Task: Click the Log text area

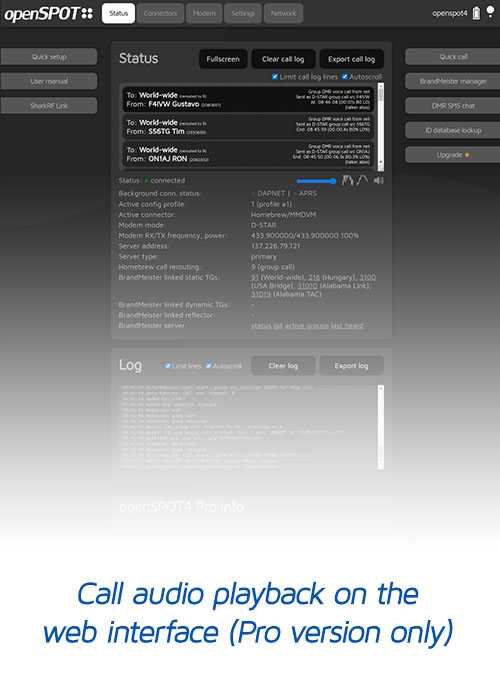Action: click(x=248, y=427)
